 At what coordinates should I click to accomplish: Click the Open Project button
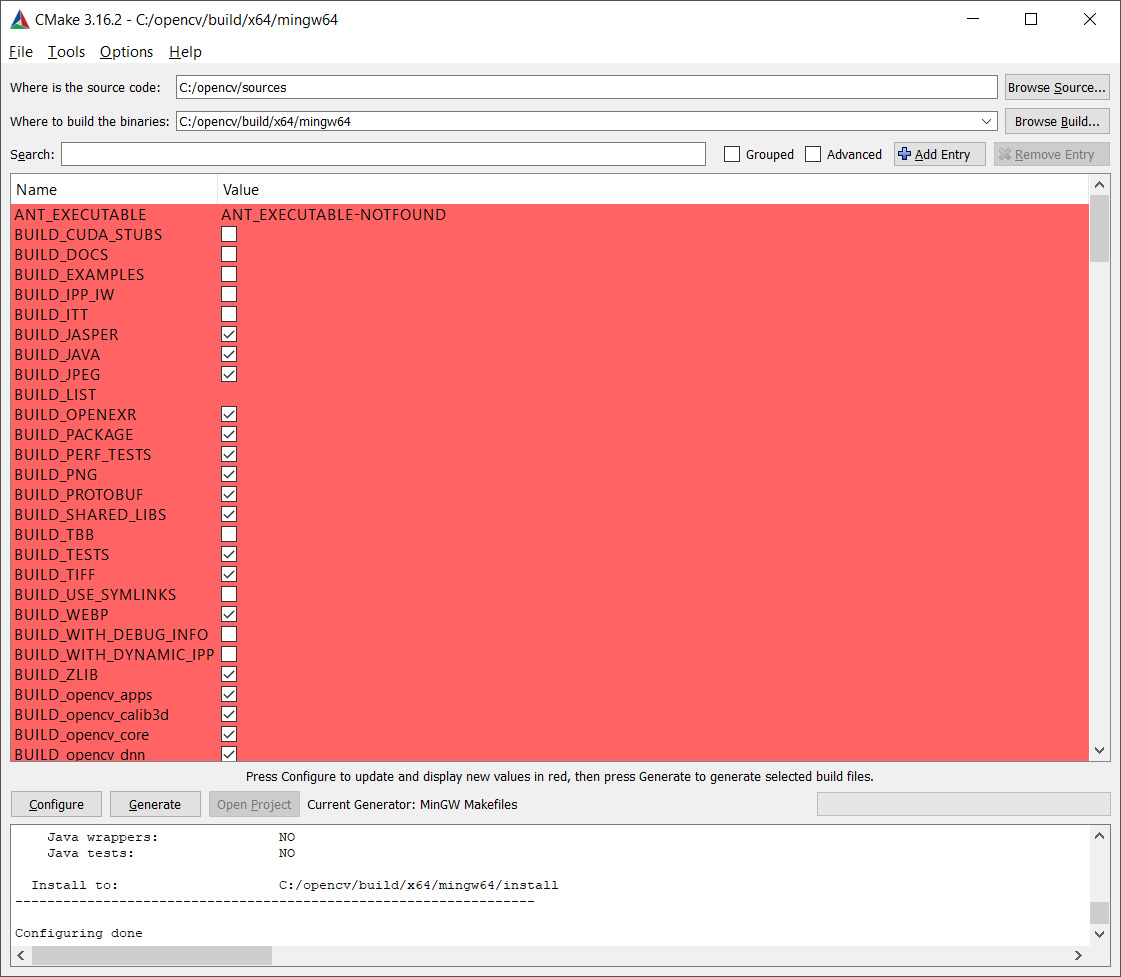(x=254, y=804)
